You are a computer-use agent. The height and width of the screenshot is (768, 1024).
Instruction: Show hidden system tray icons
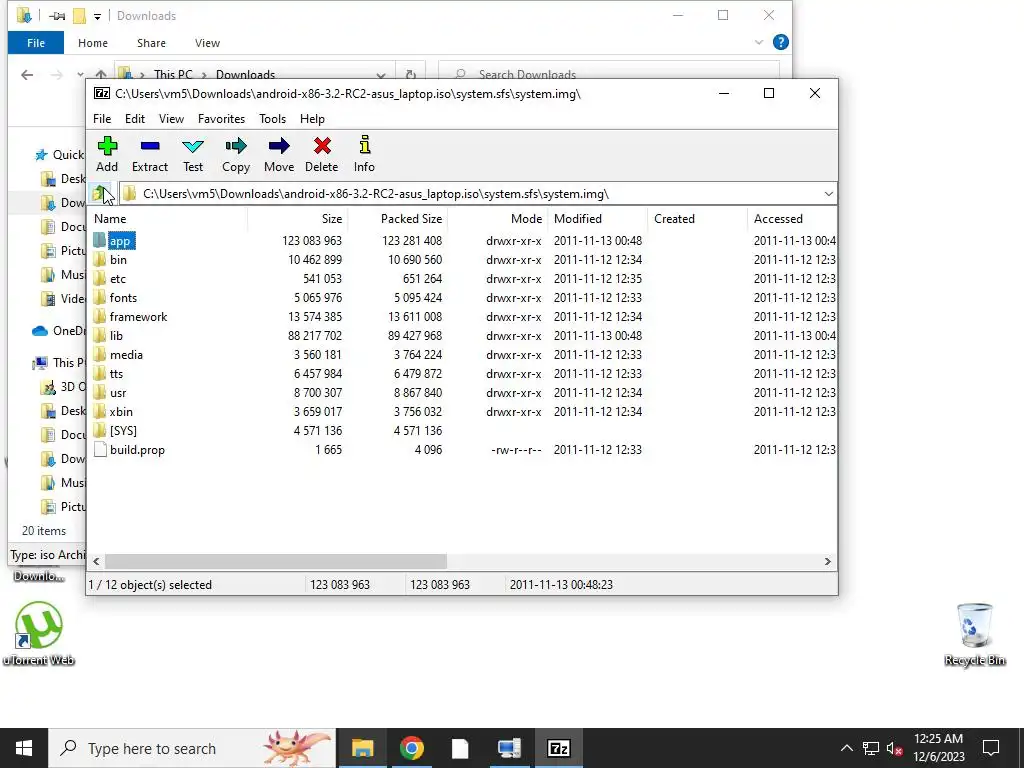click(846, 748)
